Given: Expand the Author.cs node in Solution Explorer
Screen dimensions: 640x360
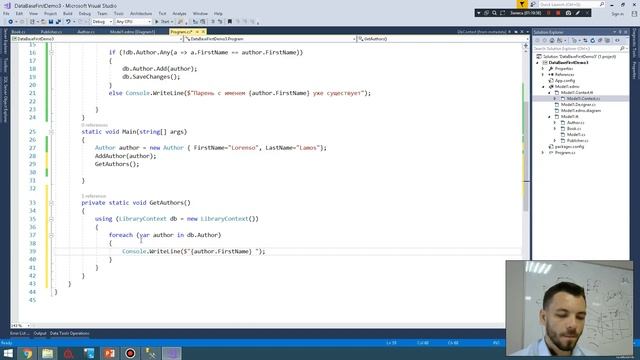Looking at the screenshot, I should [555, 122].
